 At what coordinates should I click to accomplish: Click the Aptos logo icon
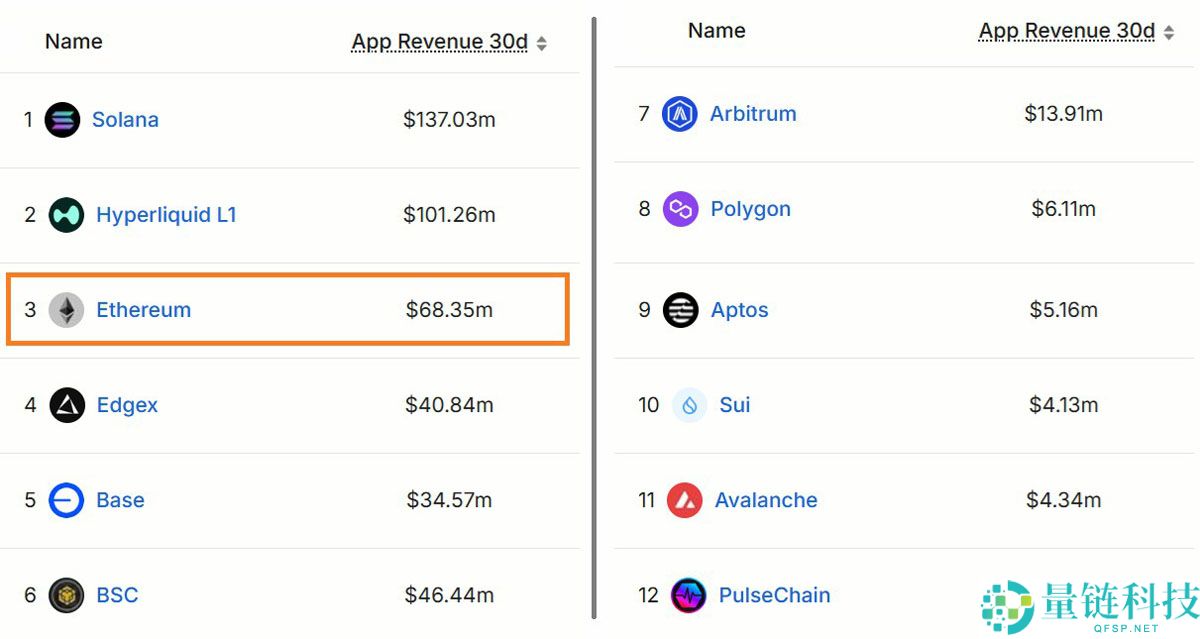(681, 310)
